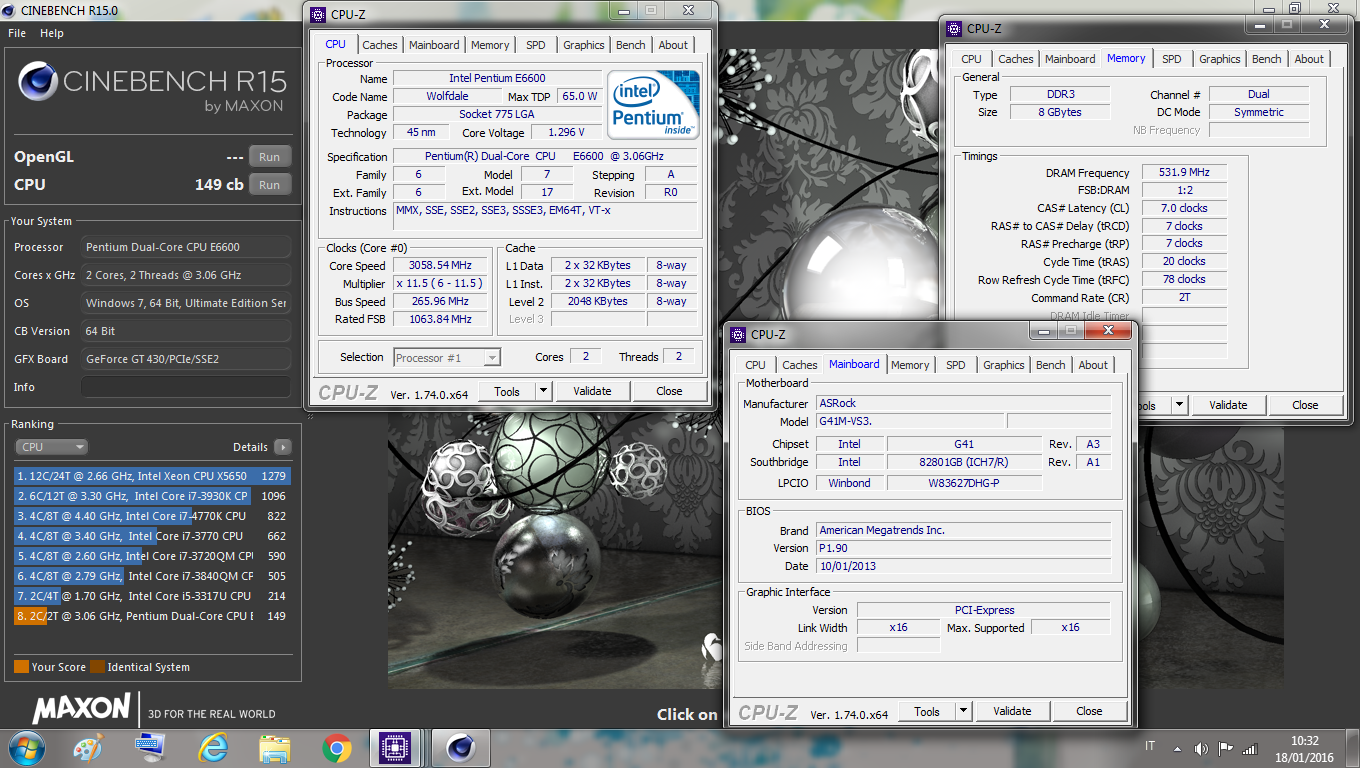
Task: Open About tab in CPU window
Action: coord(673,45)
